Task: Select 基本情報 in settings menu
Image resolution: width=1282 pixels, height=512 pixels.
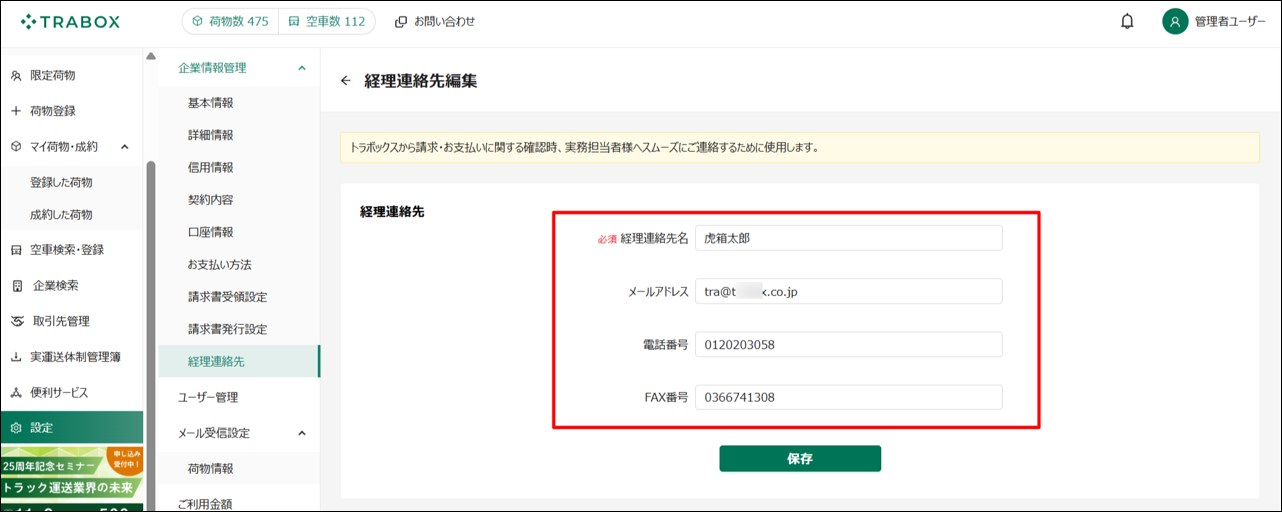Action: point(210,103)
